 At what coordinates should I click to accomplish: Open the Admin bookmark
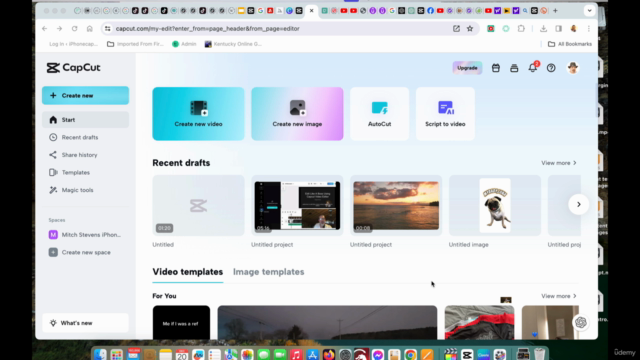pos(184,44)
